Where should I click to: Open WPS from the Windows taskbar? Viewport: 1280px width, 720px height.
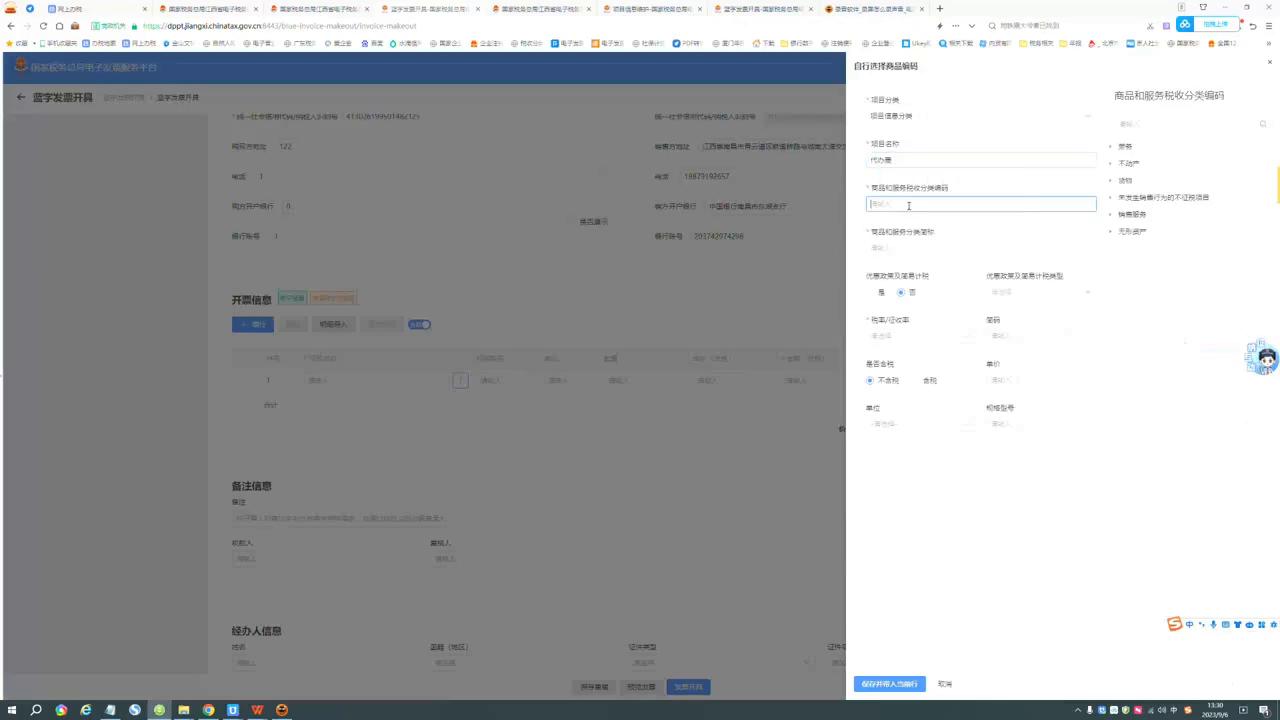pos(257,710)
